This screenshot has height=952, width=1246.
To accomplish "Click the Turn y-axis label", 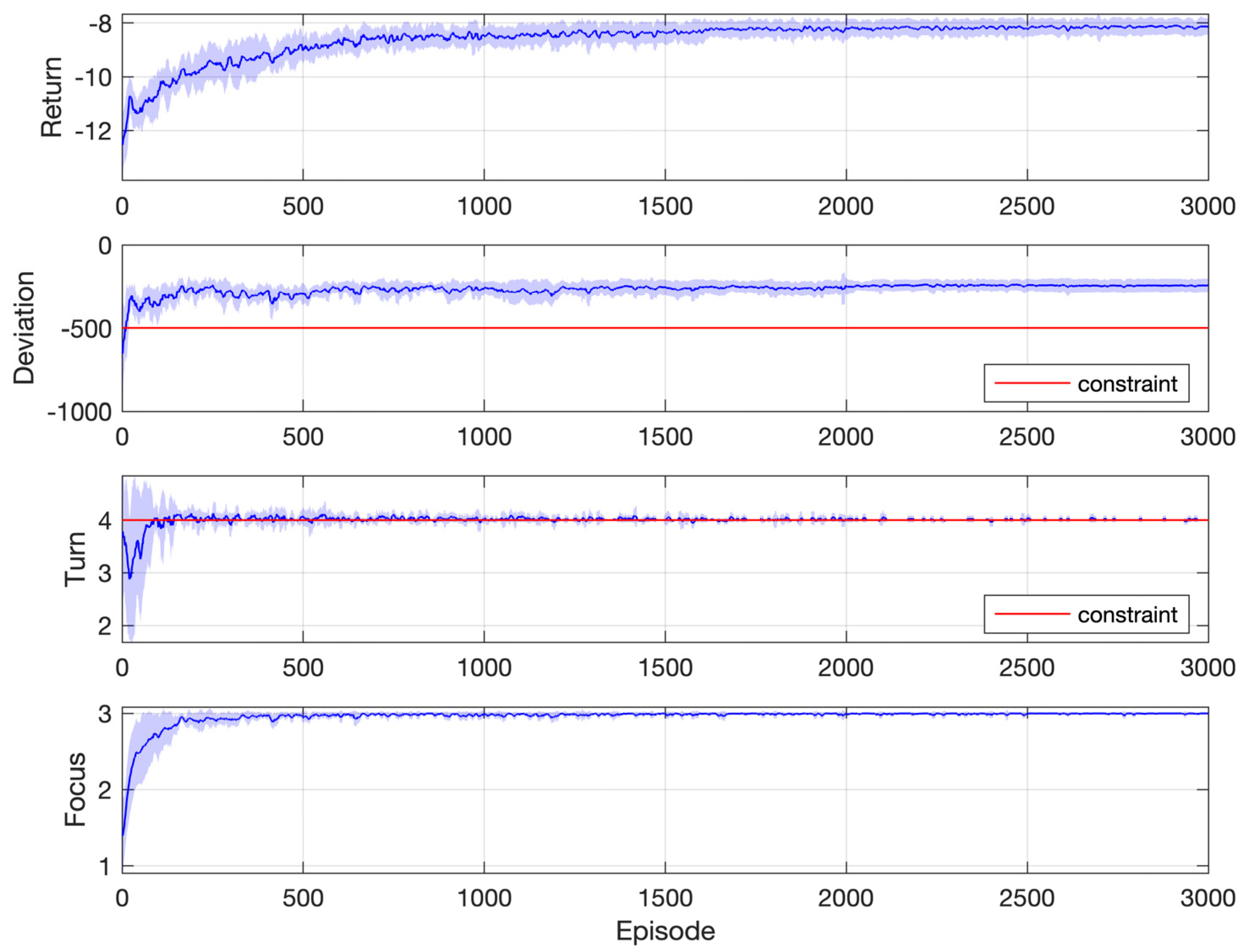I will click(75, 559).
